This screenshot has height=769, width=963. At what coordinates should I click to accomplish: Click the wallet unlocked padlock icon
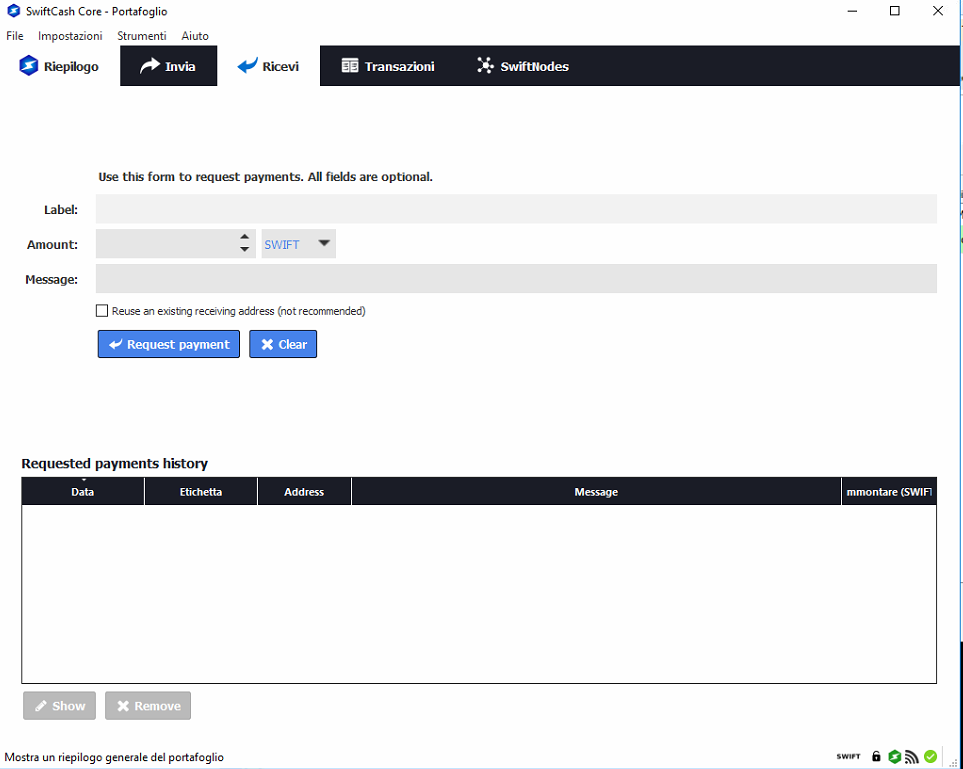click(x=876, y=756)
